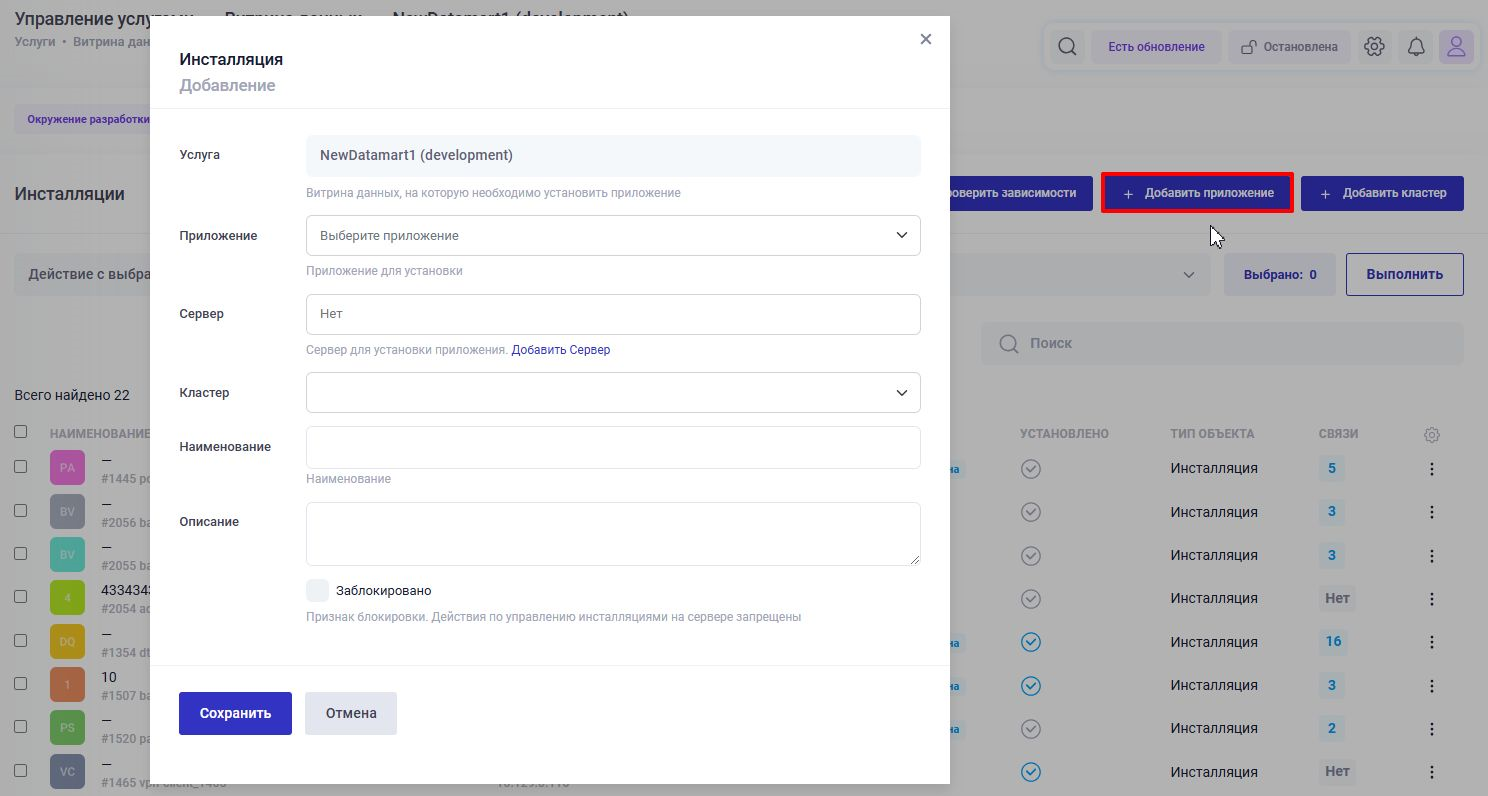Viewport: 1488px width, 796px height.
Task: Toggle the Заблокировано checkbox
Action: (318, 591)
